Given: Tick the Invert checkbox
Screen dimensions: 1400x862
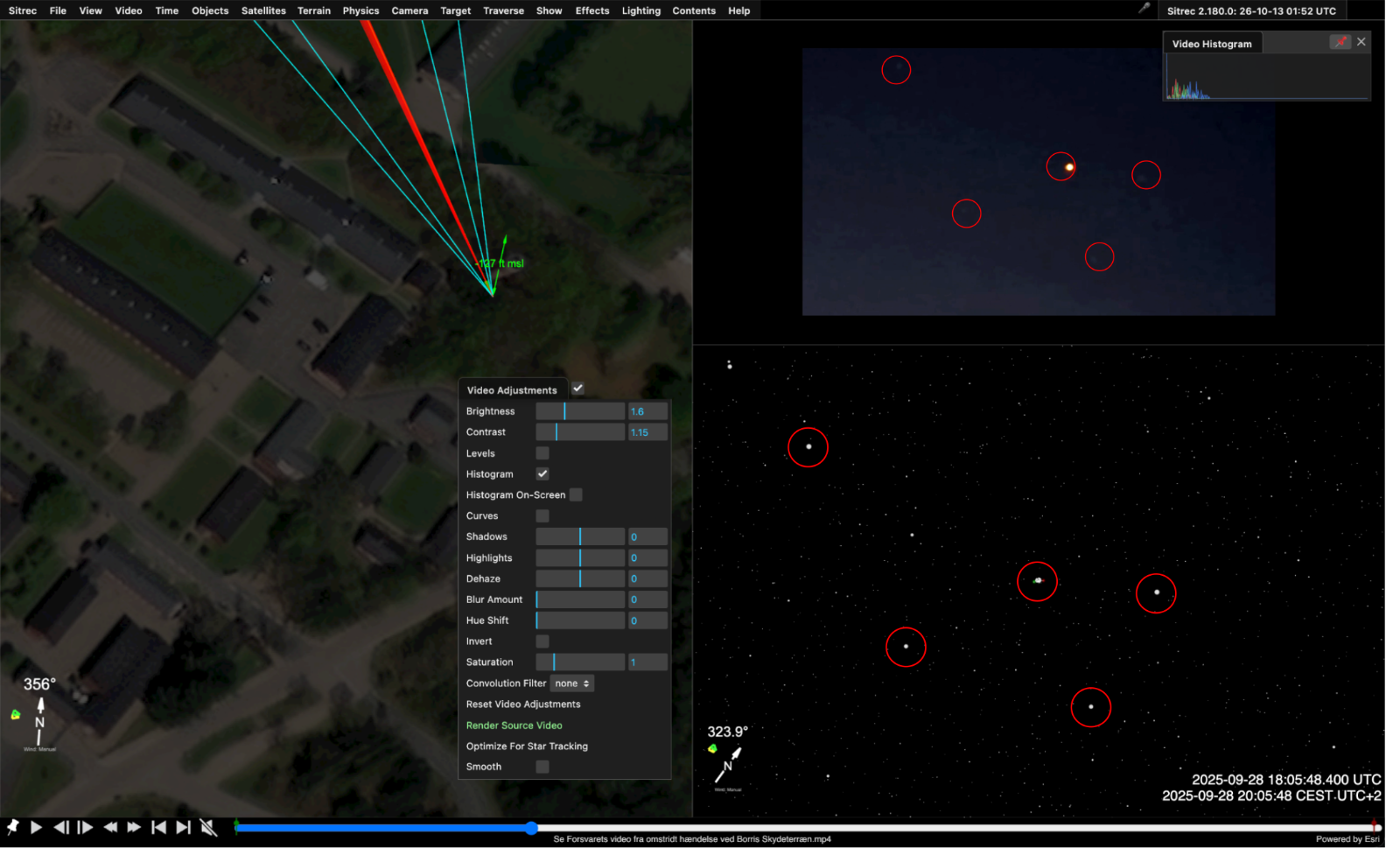Looking at the screenshot, I should [542, 641].
